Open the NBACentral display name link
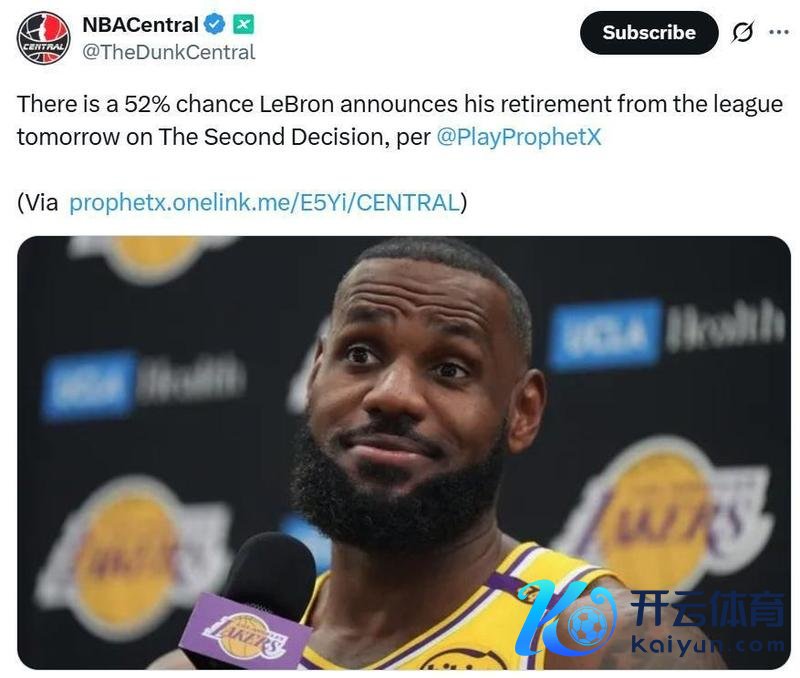The height and width of the screenshot is (678, 800). (140, 24)
